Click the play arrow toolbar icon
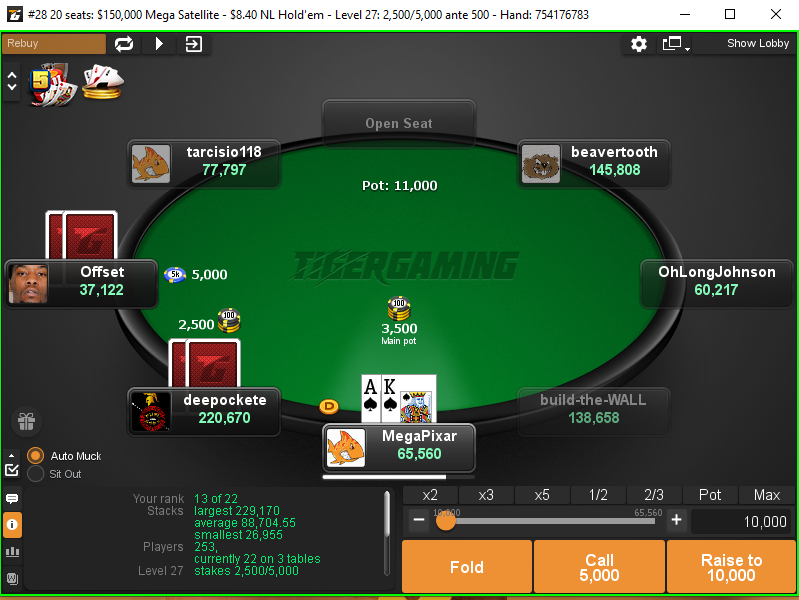799x600 pixels. click(x=159, y=44)
